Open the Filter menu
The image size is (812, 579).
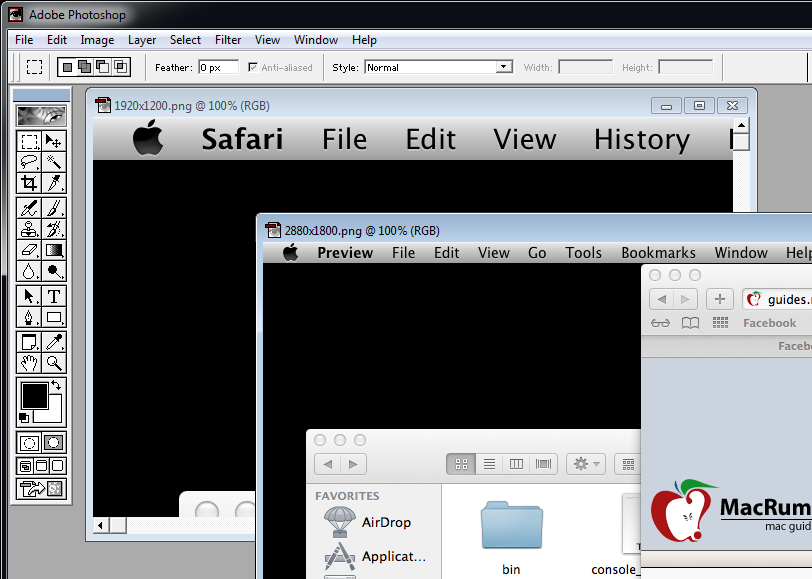point(228,40)
